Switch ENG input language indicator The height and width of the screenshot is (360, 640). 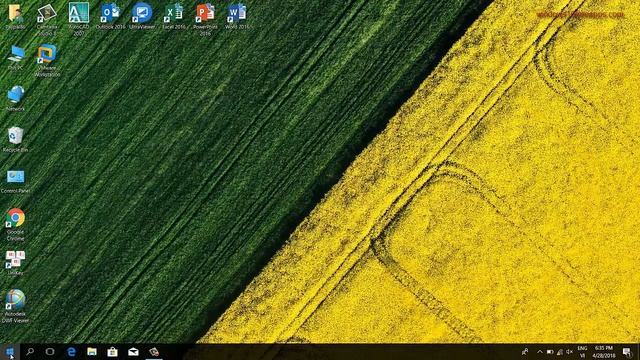[582, 352]
